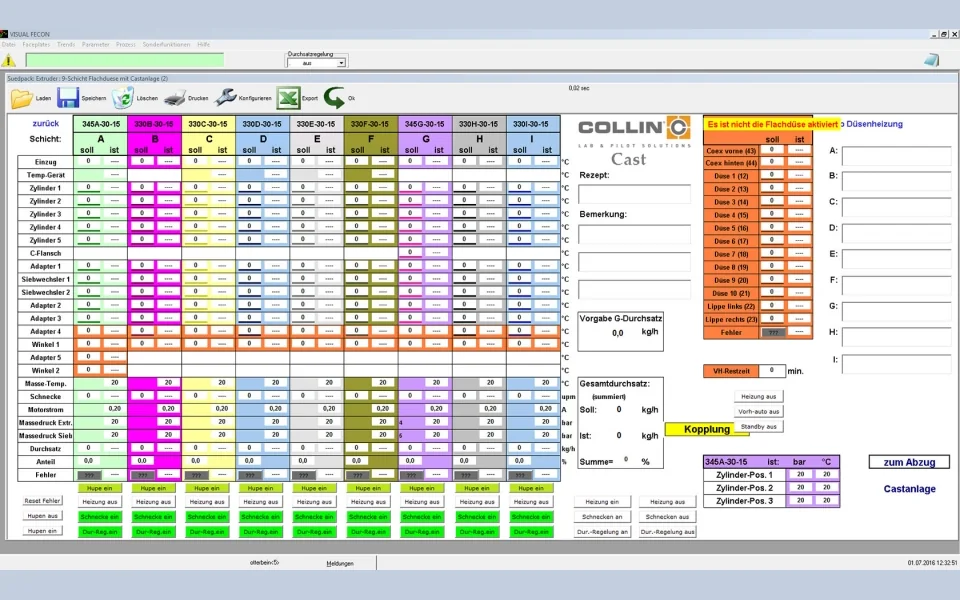This screenshot has width=960, height=600.
Task: Open Konfigurieren via the wrench icon
Action: tap(225, 98)
